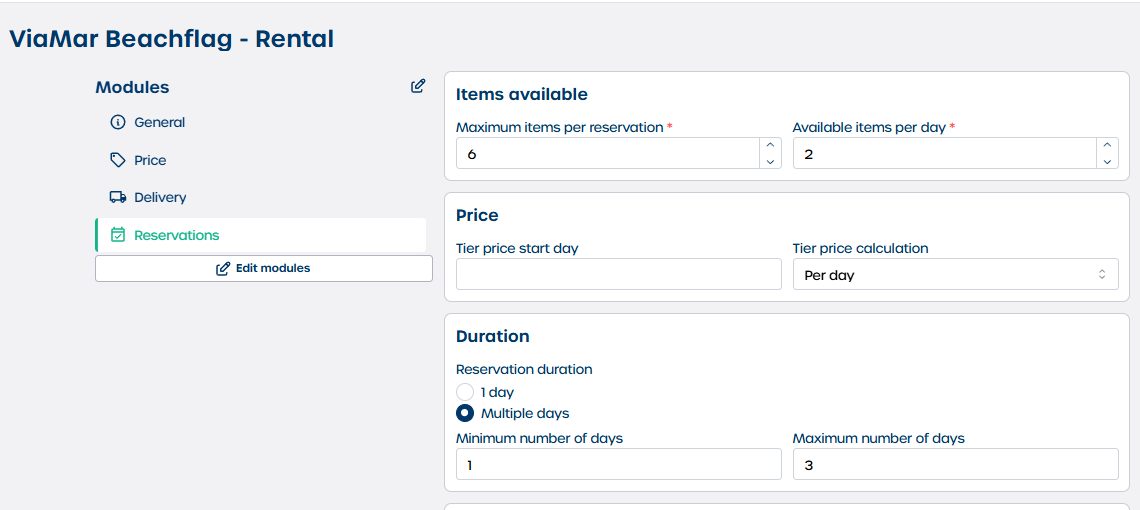This screenshot has height=510, width=1140.
Task: Click the Price tag icon
Action: (x=118, y=160)
